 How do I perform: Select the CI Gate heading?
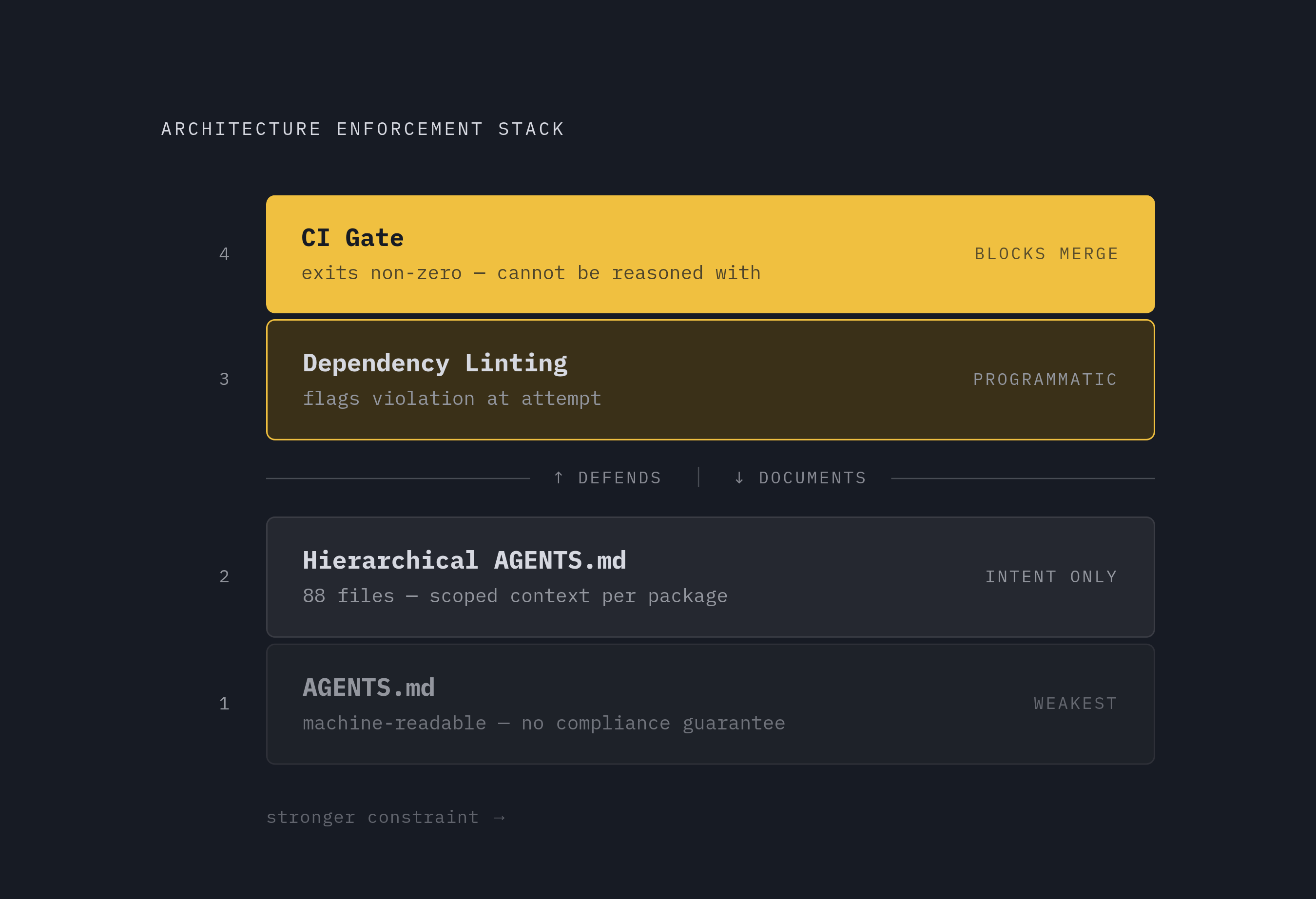(352, 238)
